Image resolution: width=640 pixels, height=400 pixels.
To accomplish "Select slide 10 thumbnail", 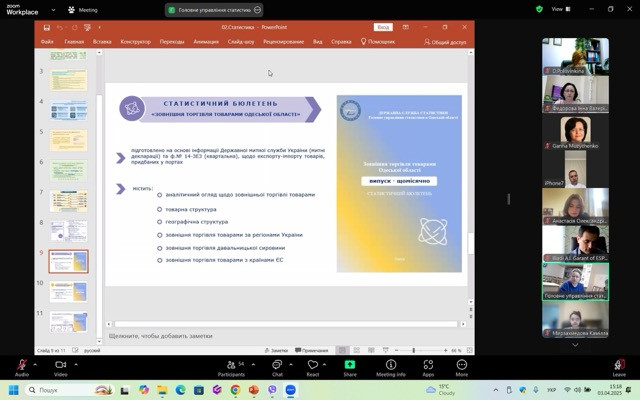I will click(68, 291).
